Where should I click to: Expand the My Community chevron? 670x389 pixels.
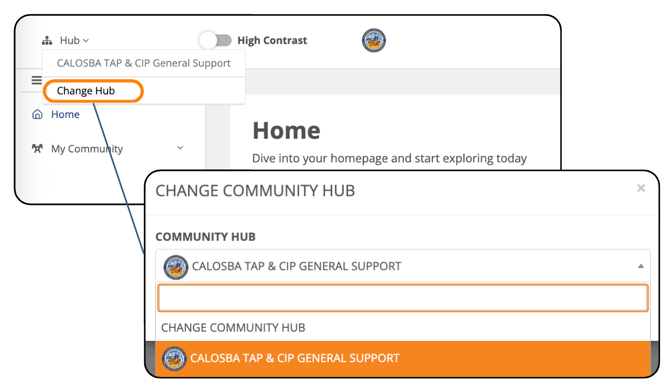point(180,148)
